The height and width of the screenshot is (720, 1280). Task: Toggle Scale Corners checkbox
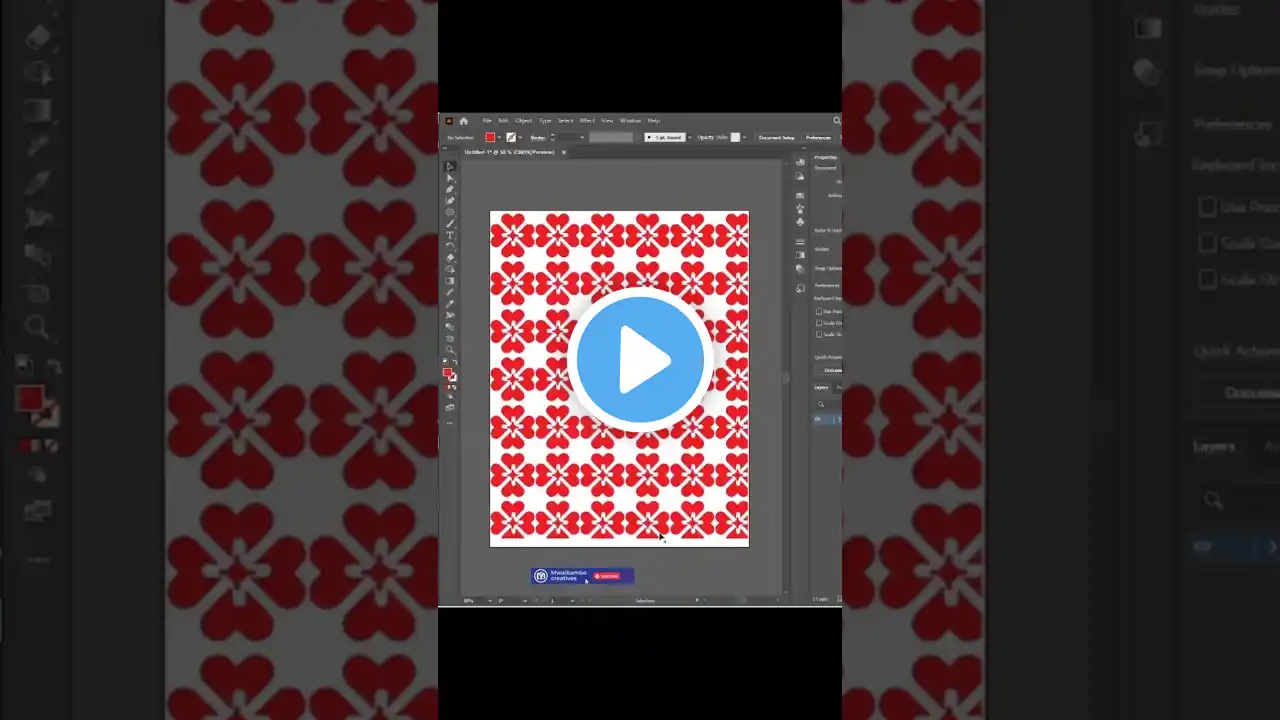(819, 322)
